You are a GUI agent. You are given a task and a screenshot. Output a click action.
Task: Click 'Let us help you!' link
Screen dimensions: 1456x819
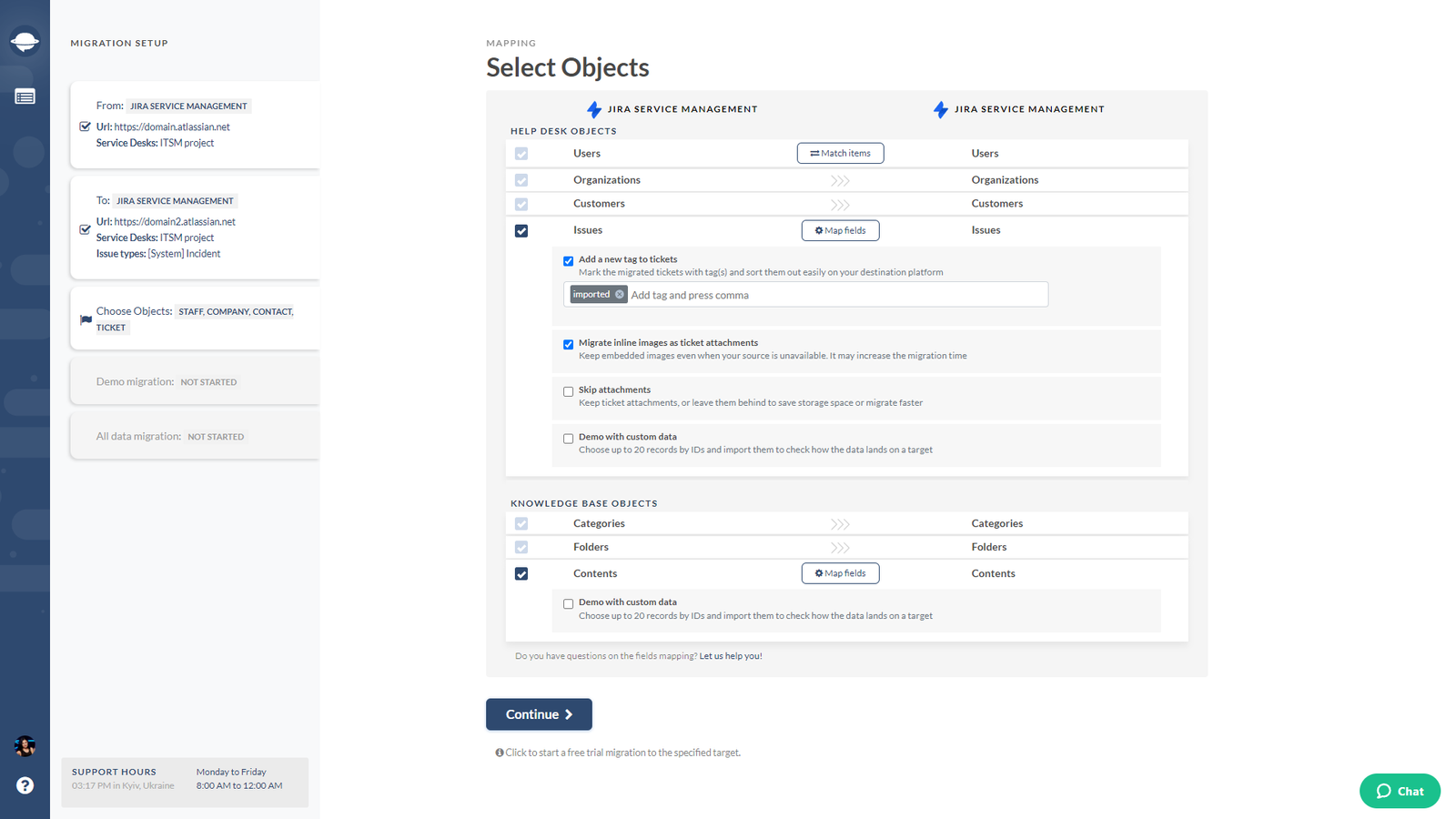tap(731, 656)
